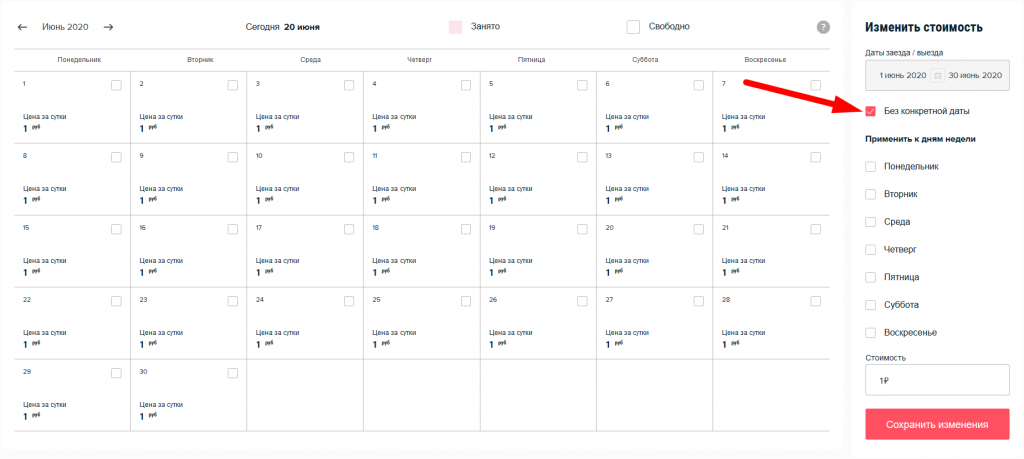Screen dimensions: 1024x459
Task: Enable the Понедельник weekday checkbox
Action: pos(871,166)
